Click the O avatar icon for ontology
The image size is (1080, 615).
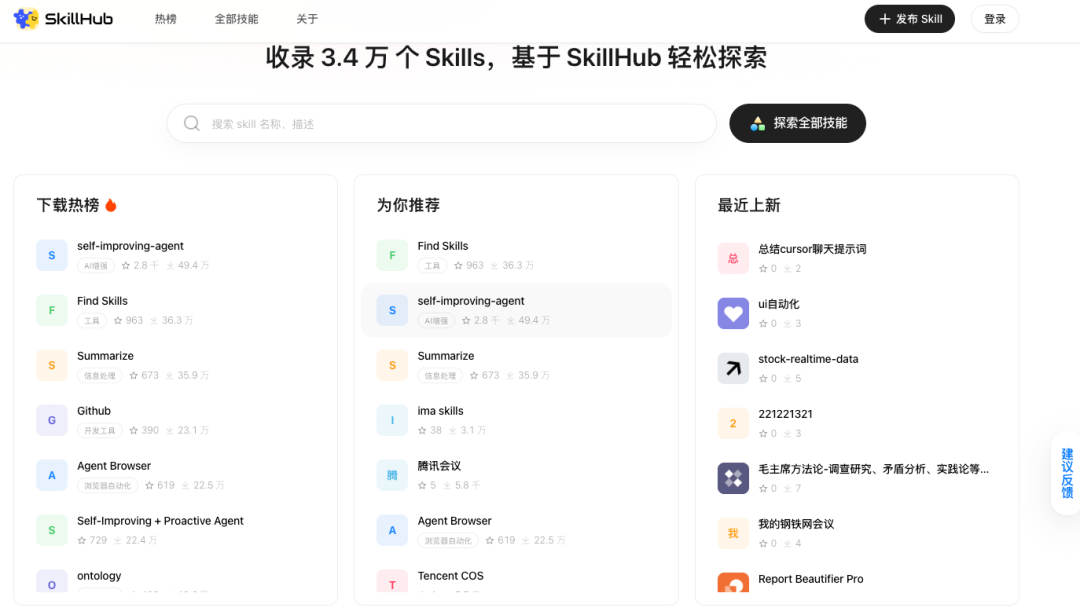pos(52,581)
